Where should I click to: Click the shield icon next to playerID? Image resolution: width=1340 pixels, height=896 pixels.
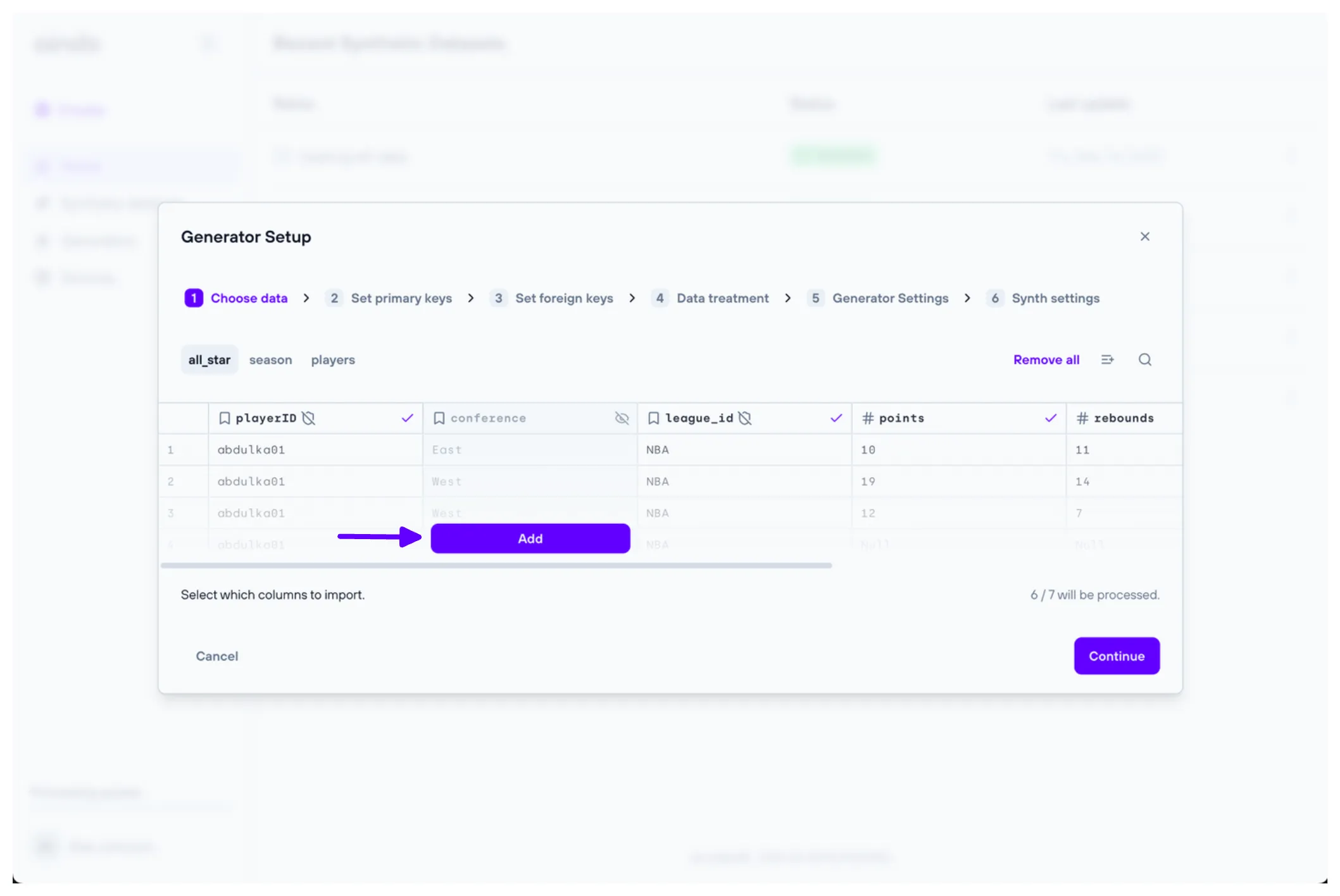click(309, 418)
